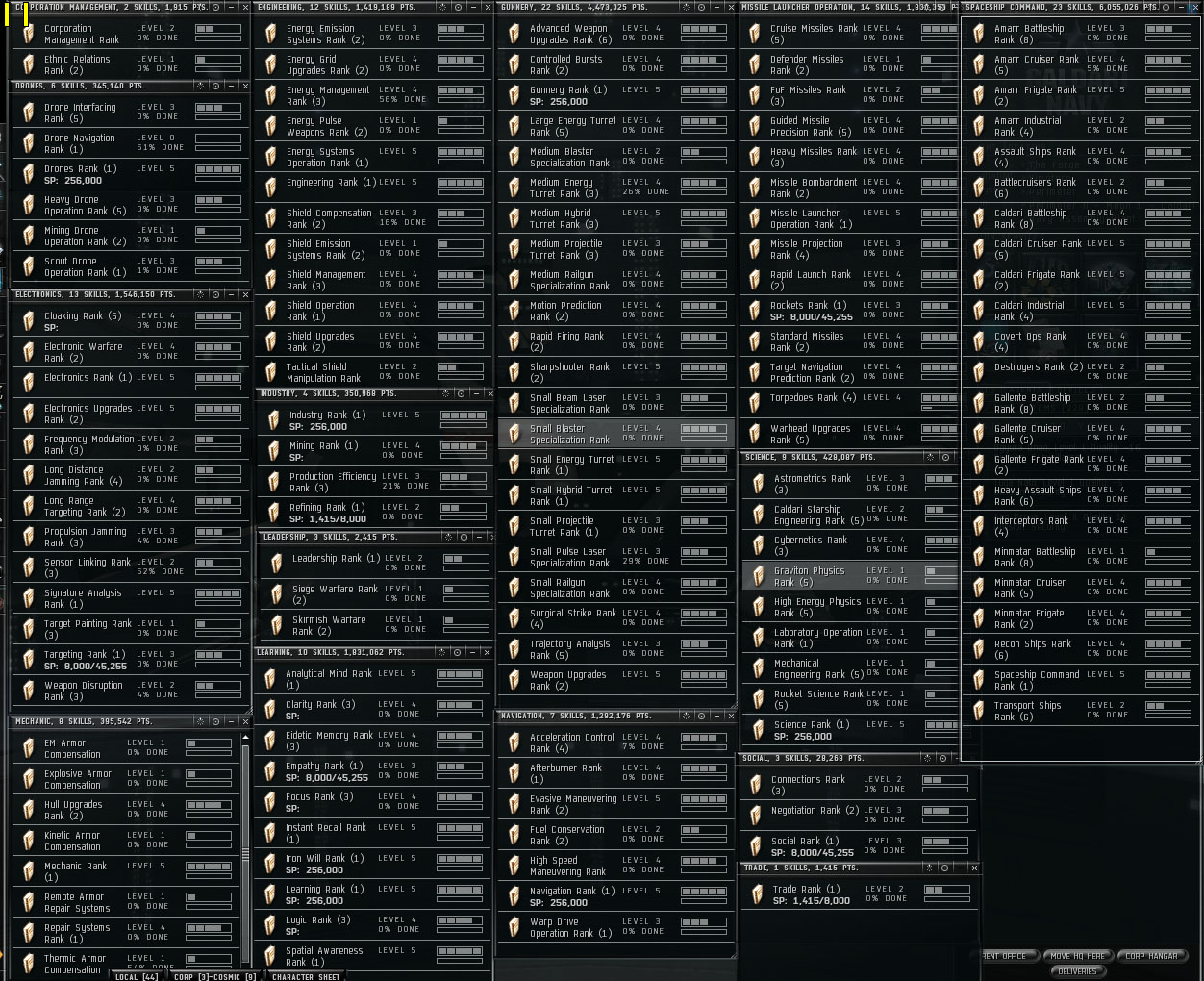Click the Tactical Shield Manipulation skill book icon
1204x981 pixels.
point(271,373)
